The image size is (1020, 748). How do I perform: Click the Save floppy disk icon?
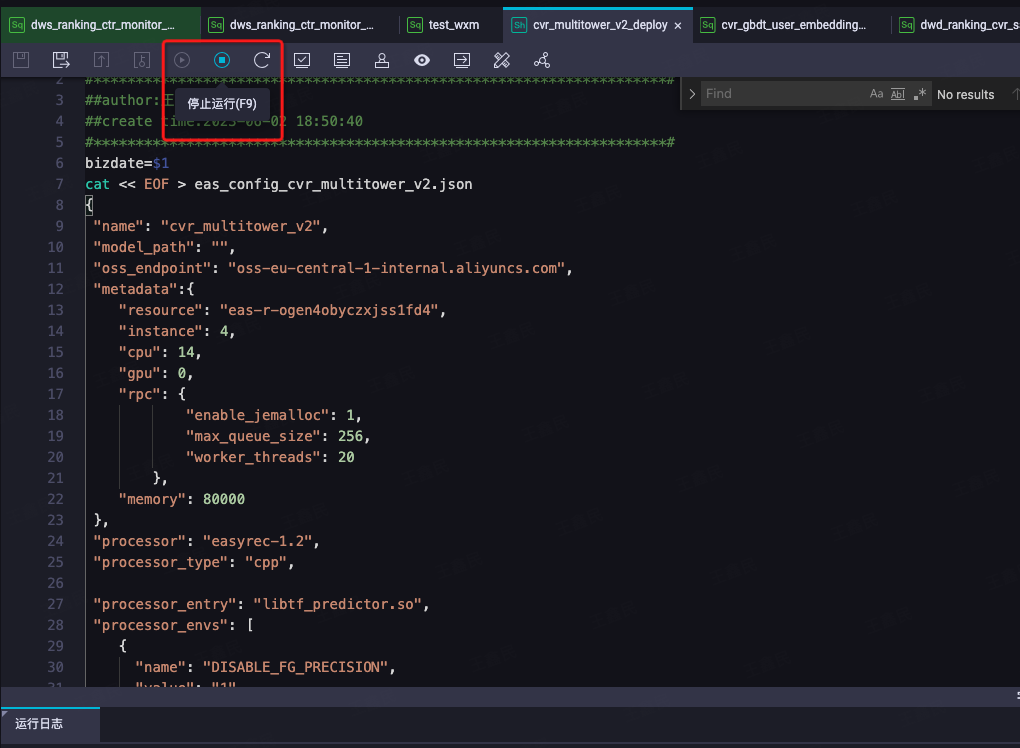[21, 60]
